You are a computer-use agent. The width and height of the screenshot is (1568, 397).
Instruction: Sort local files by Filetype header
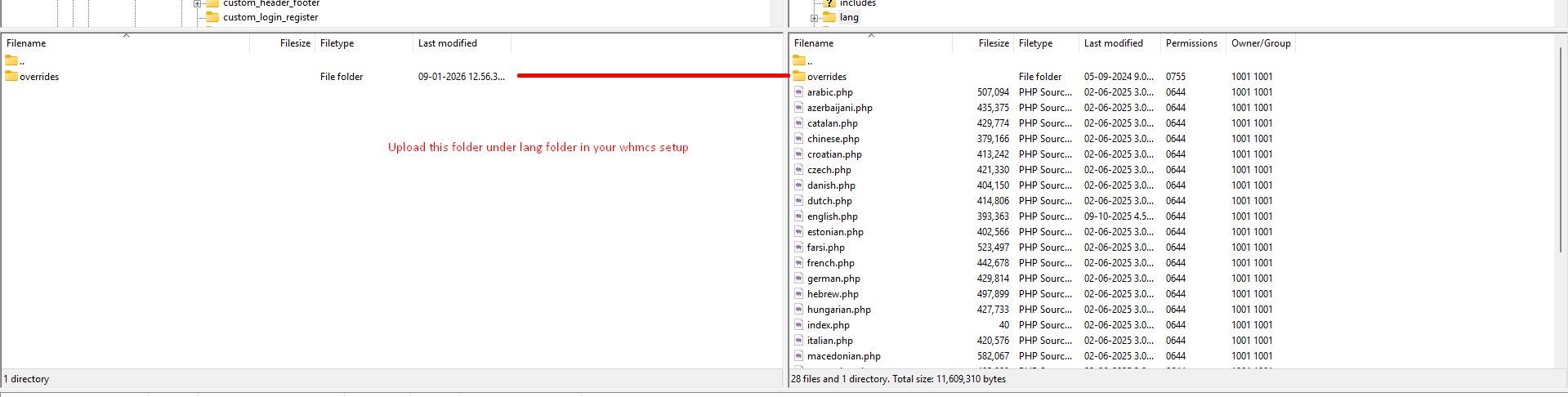point(337,43)
